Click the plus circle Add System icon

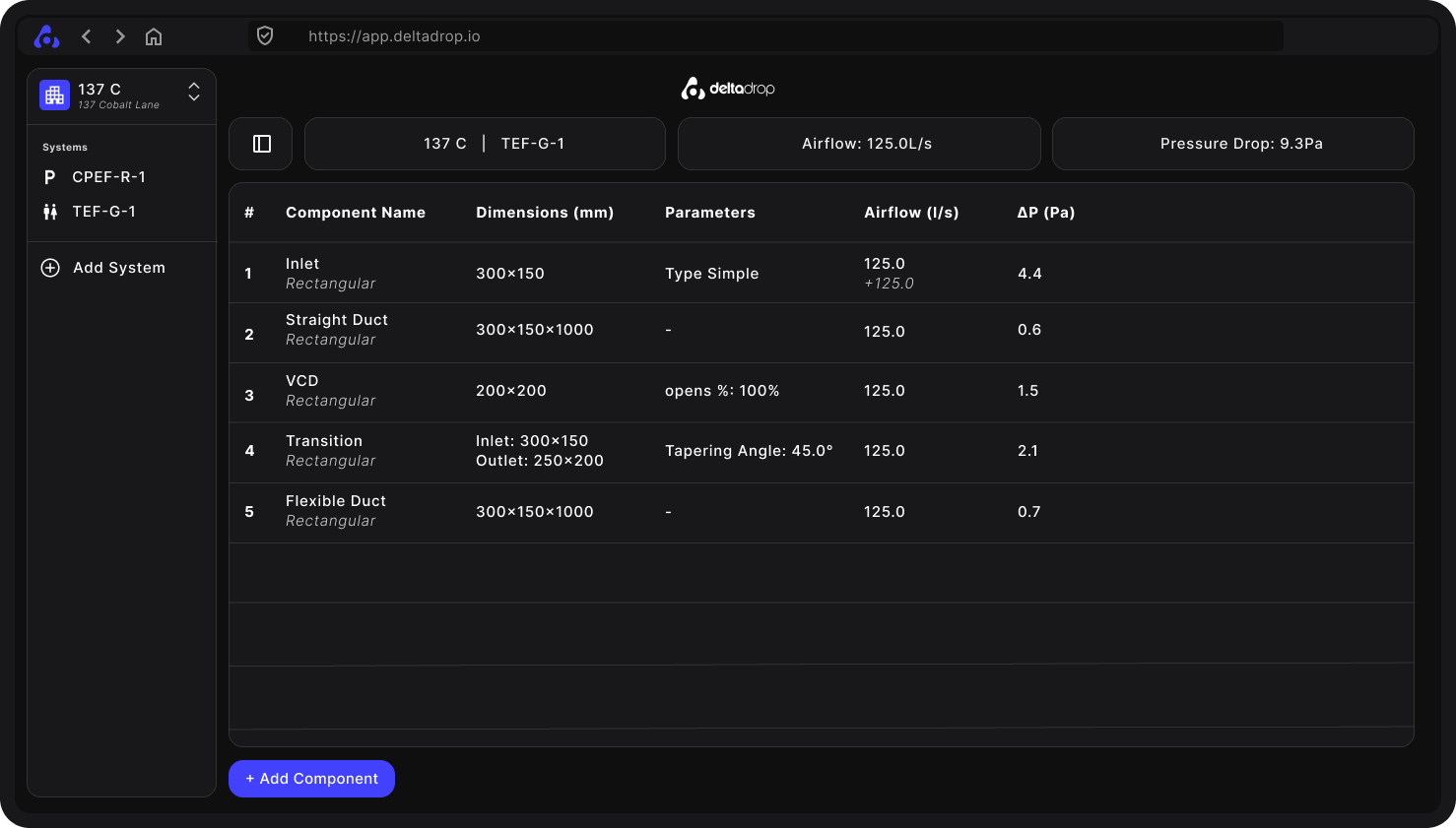[50, 268]
